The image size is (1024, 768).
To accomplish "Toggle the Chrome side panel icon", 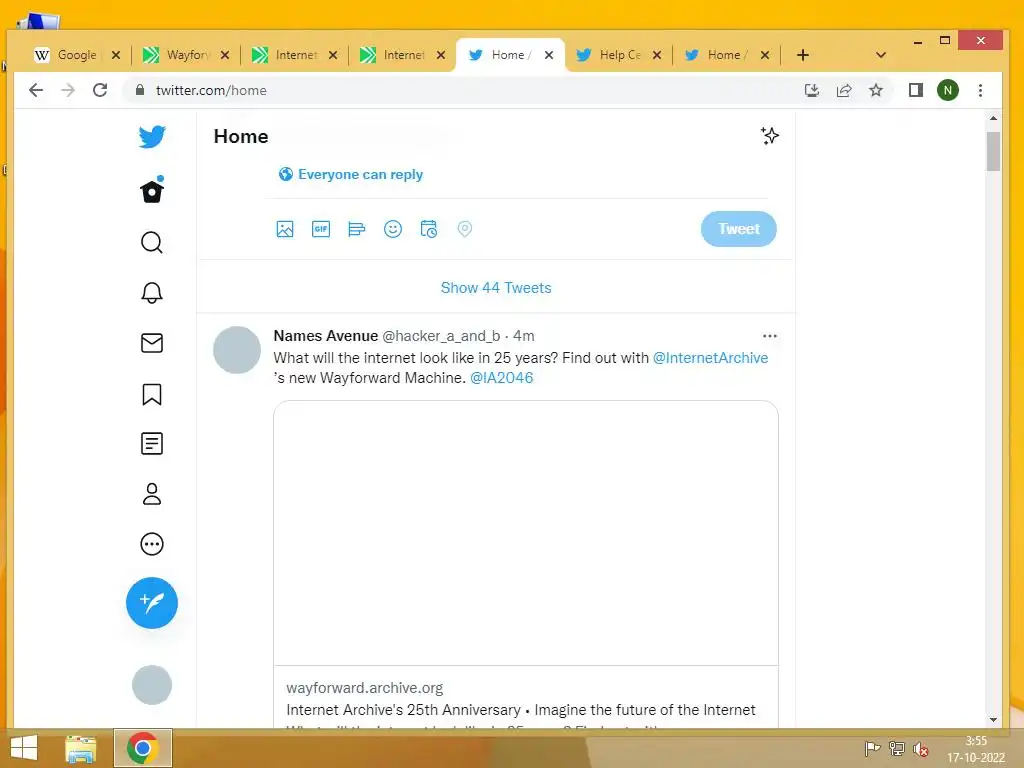I will (x=916, y=90).
